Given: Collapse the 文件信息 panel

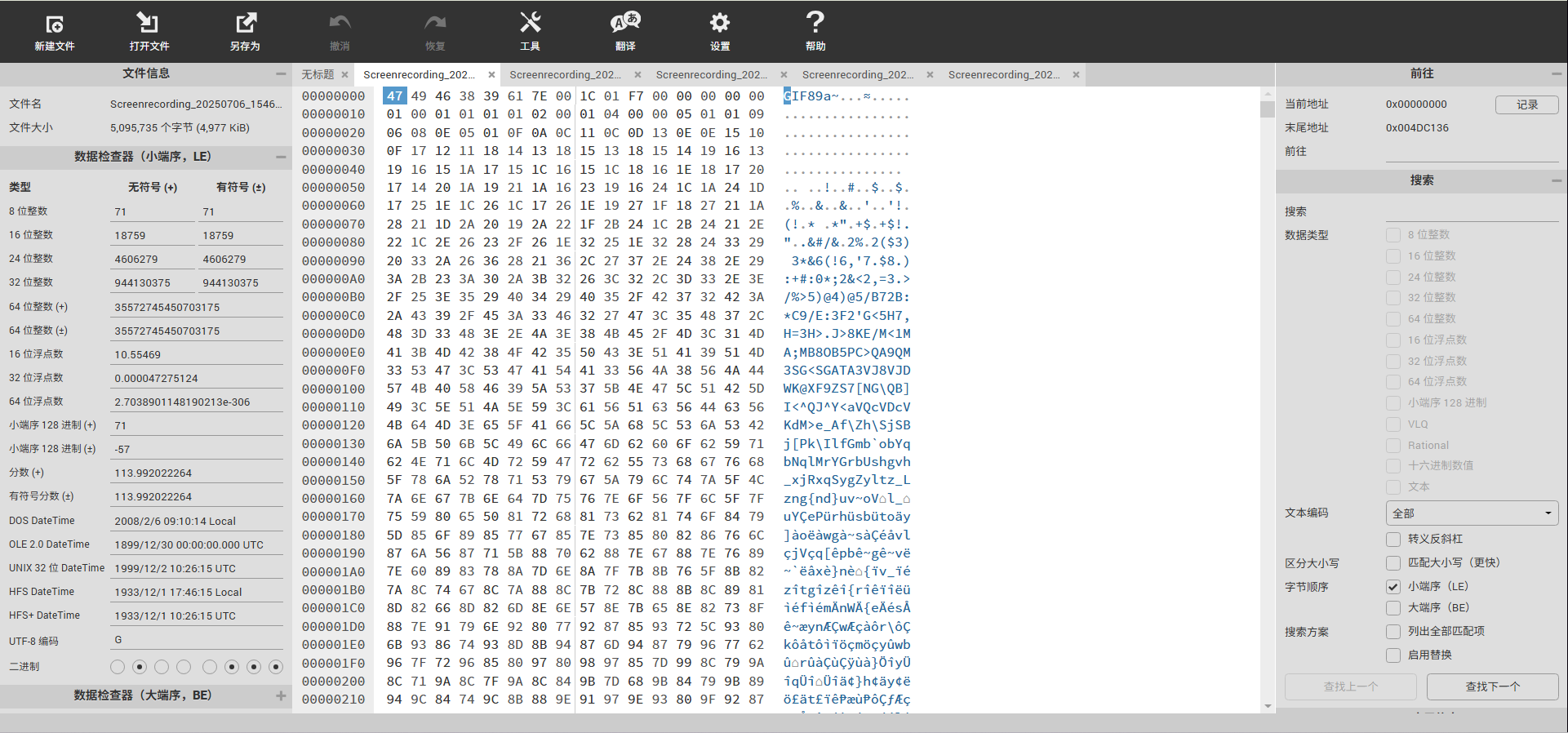Looking at the screenshot, I should (281, 73).
